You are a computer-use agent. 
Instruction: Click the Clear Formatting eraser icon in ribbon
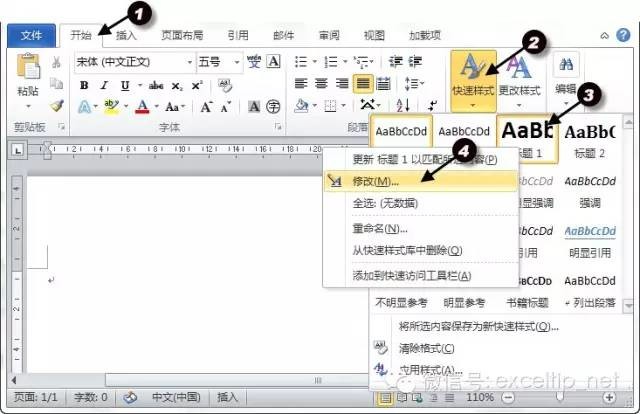point(224,85)
